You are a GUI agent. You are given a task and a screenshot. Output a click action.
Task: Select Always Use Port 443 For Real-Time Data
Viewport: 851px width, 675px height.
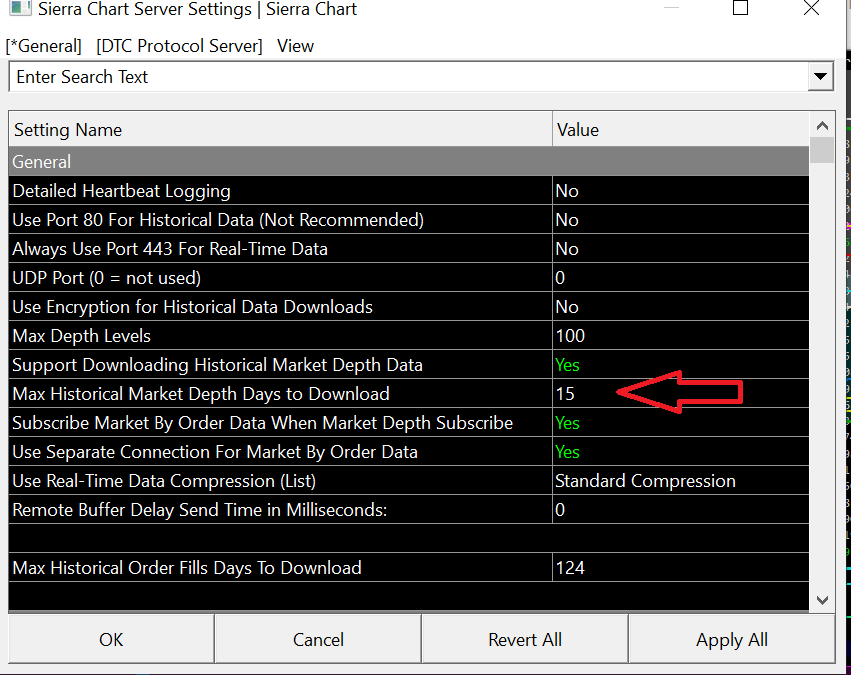pyautogui.click(x=281, y=249)
